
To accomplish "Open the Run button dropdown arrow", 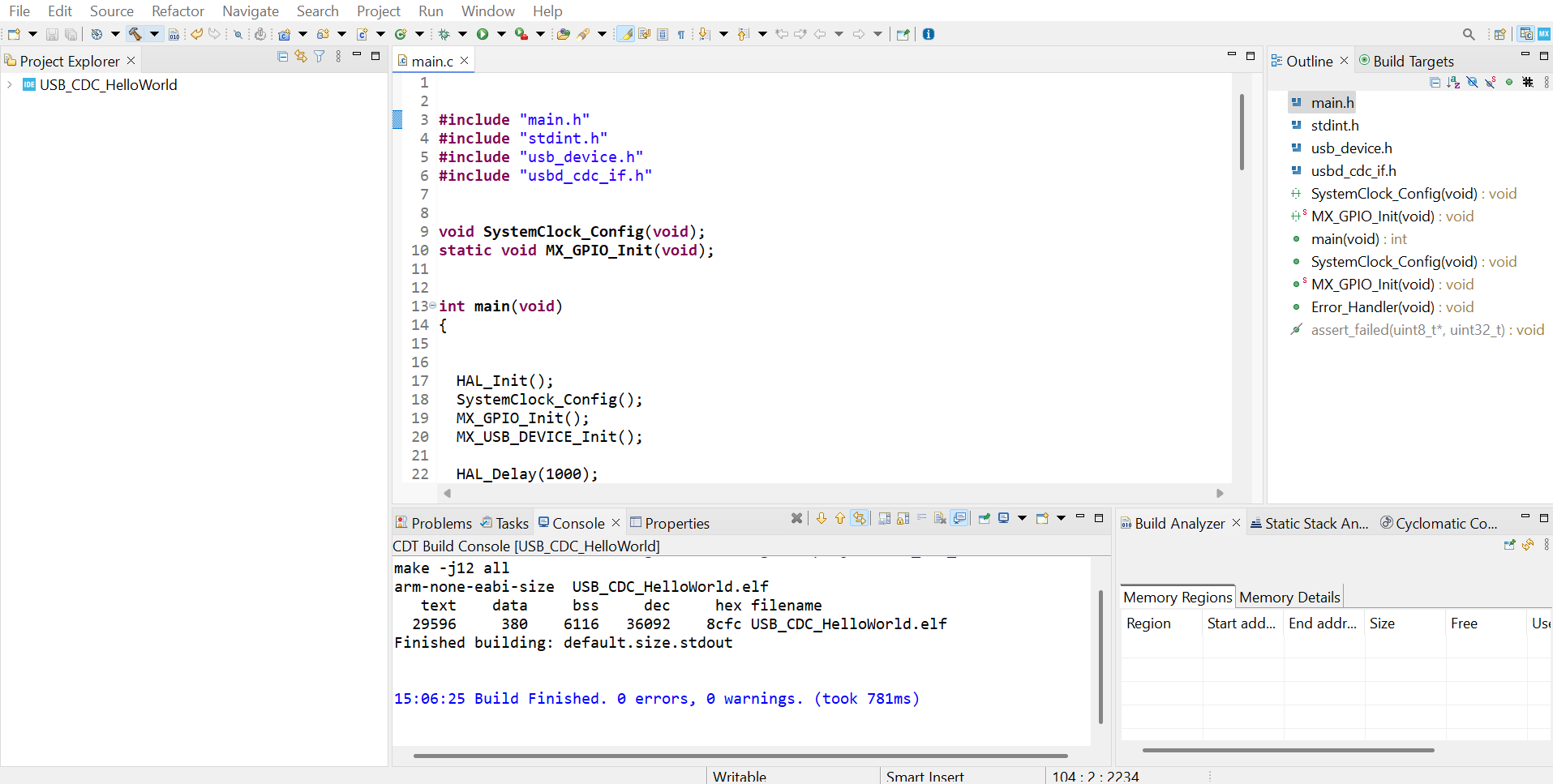I will (x=501, y=34).
